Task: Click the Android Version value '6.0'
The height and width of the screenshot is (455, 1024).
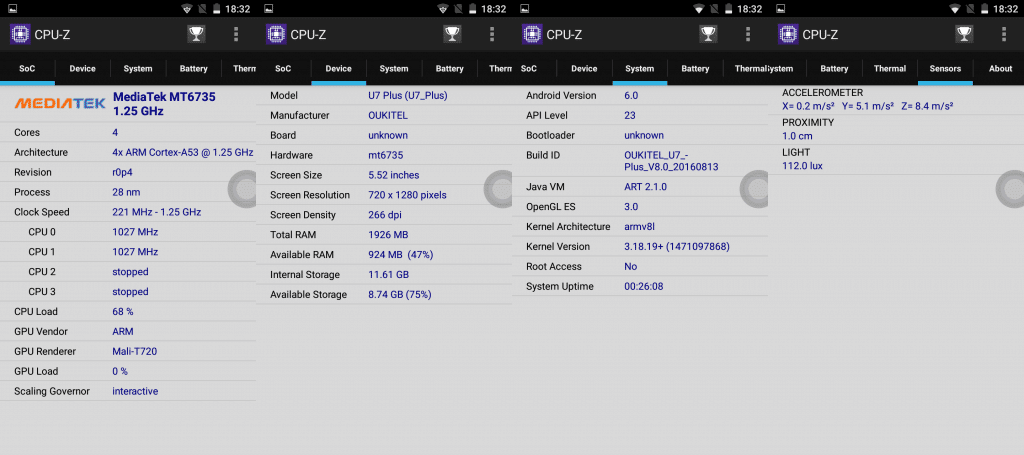Action: click(x=631, y=95)
